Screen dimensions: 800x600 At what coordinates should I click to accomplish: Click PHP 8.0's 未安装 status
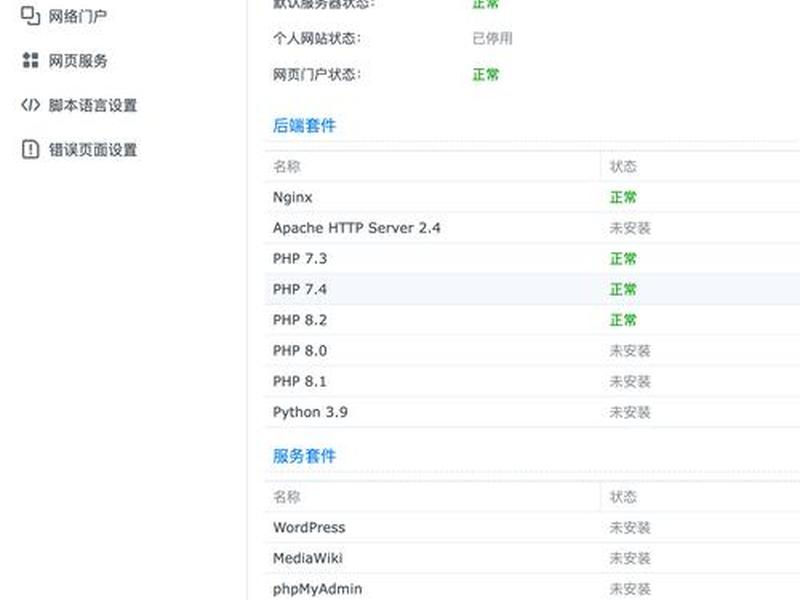coord(630,351)
